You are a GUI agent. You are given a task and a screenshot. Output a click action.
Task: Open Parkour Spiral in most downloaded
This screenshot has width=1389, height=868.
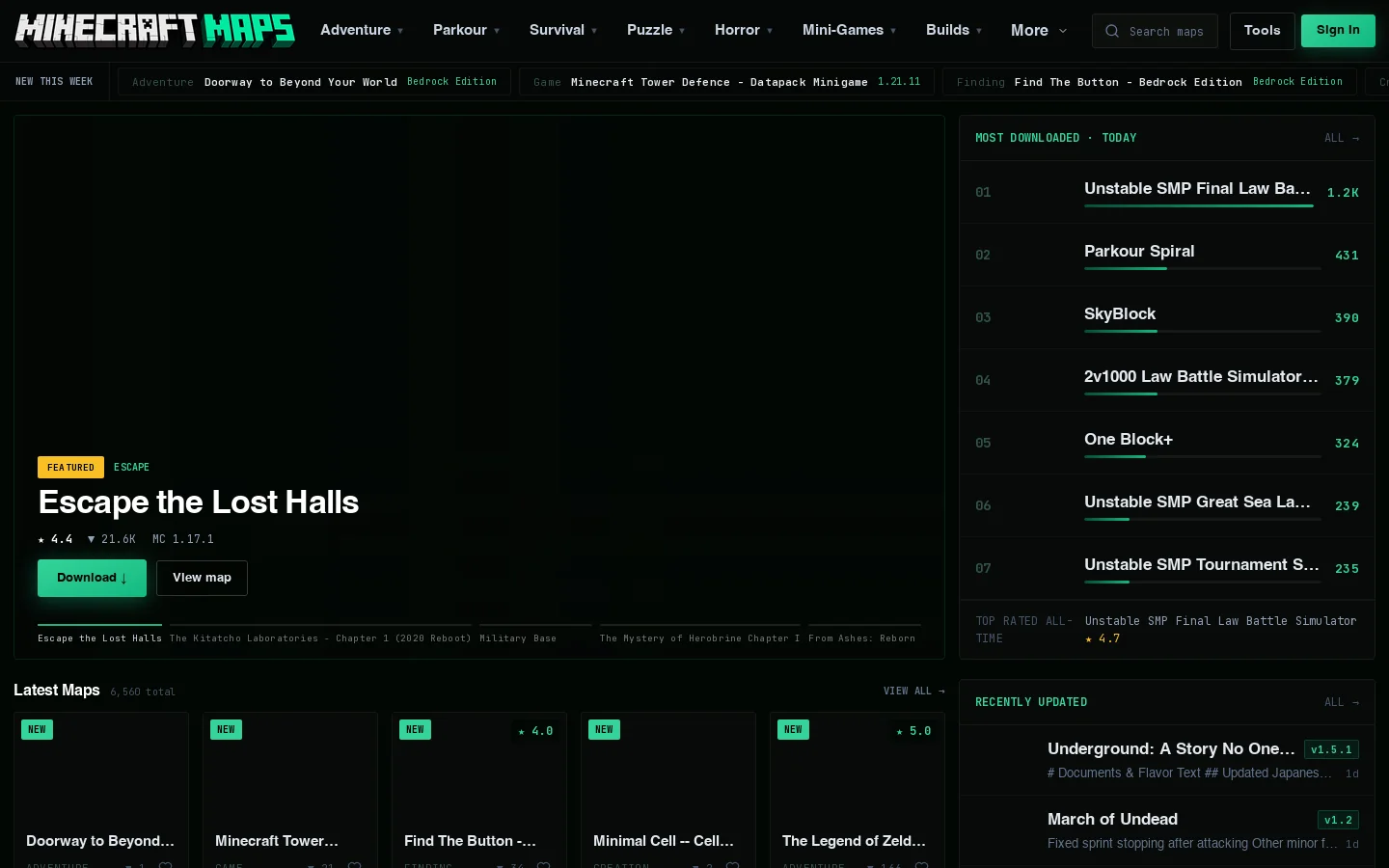pos(1167,255)
